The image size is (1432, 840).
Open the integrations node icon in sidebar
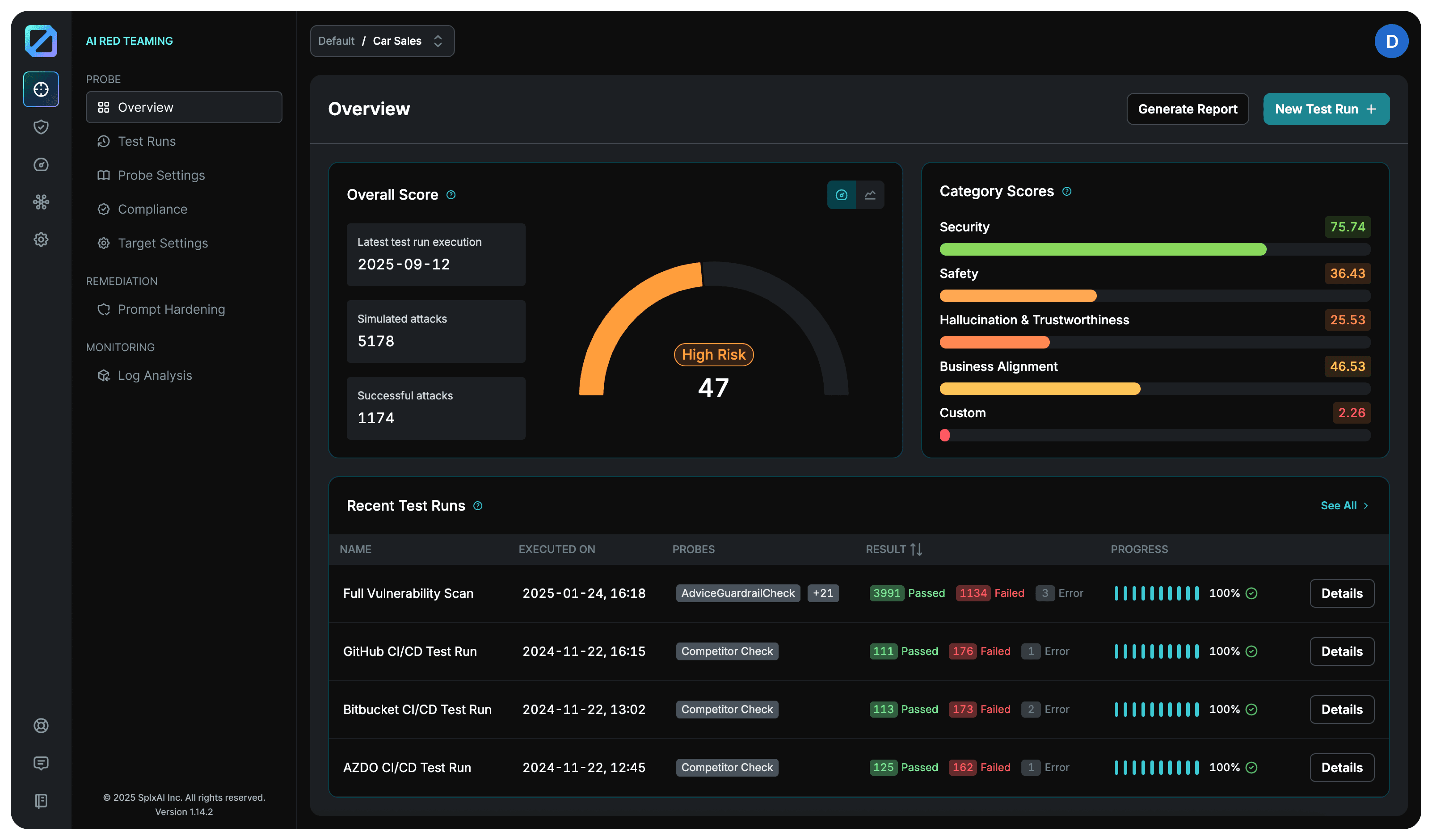[40, 202]
